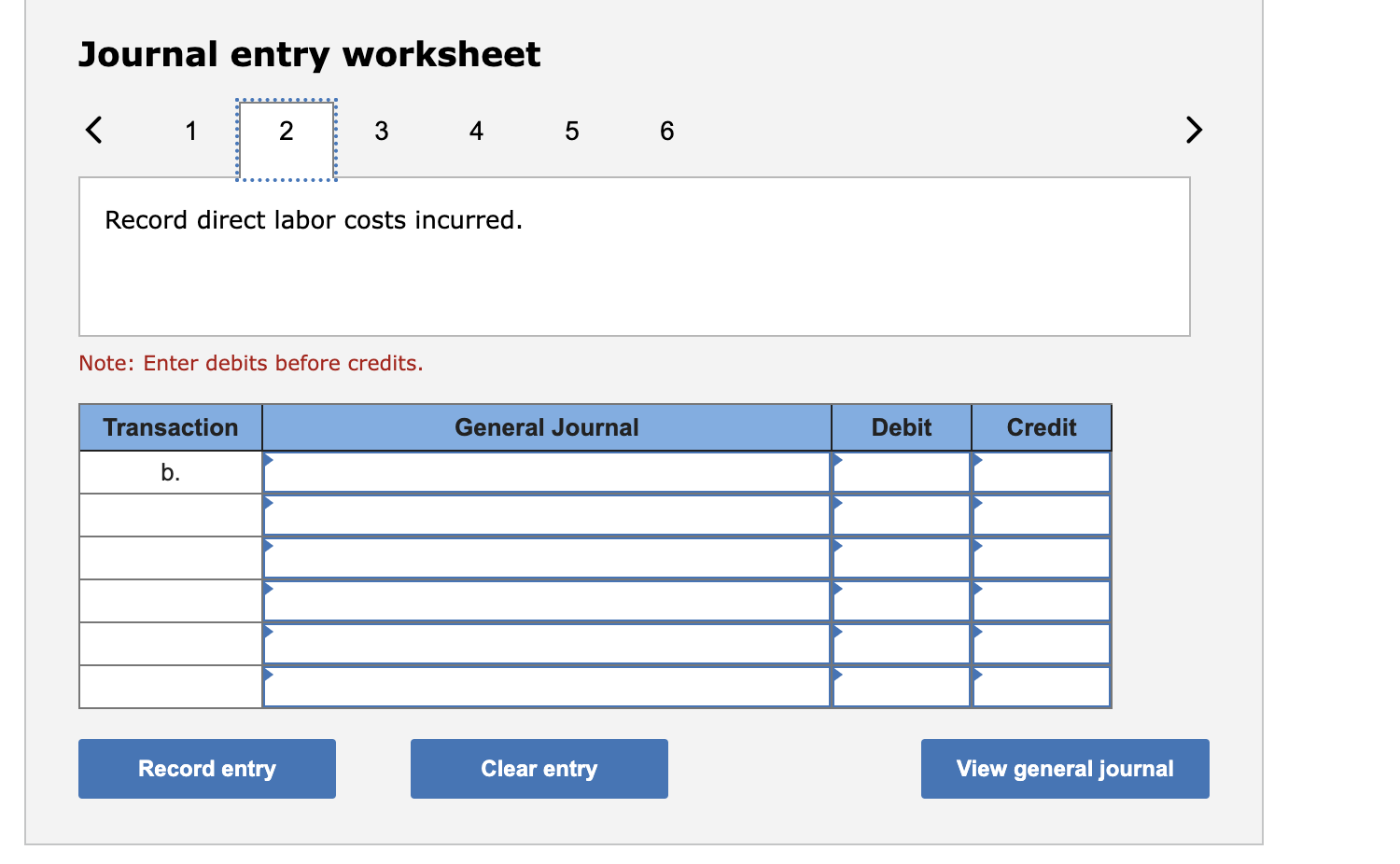This screenshot has width=1400, height=864.
Task: Click the Transaction column header
Action: (x=171, y=427)
